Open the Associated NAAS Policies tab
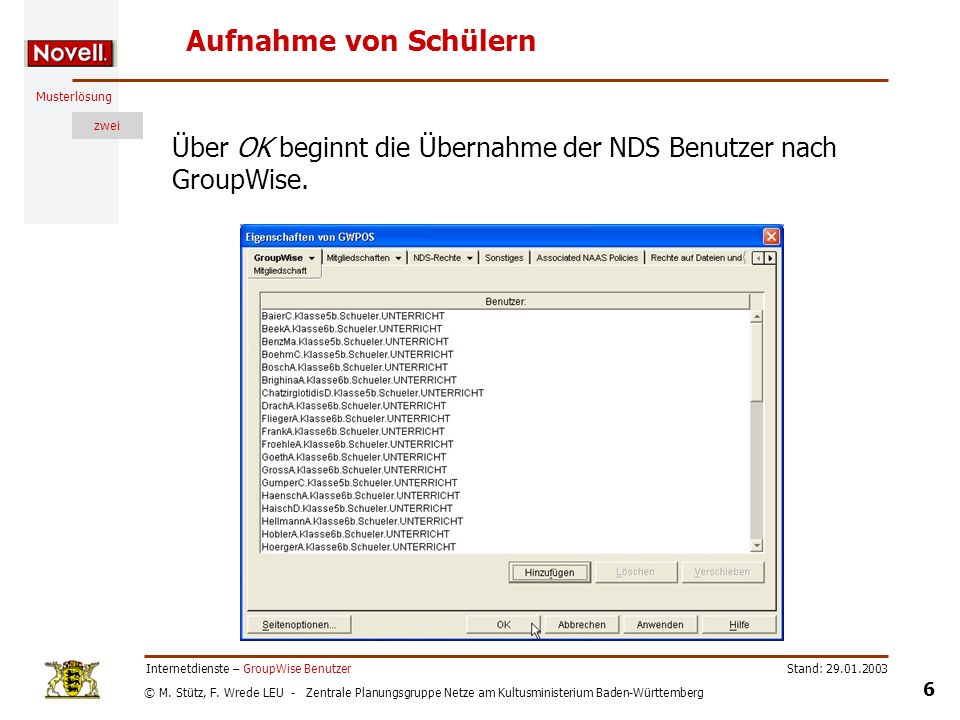Screen dimensions: 960x720 click(587, 258)
